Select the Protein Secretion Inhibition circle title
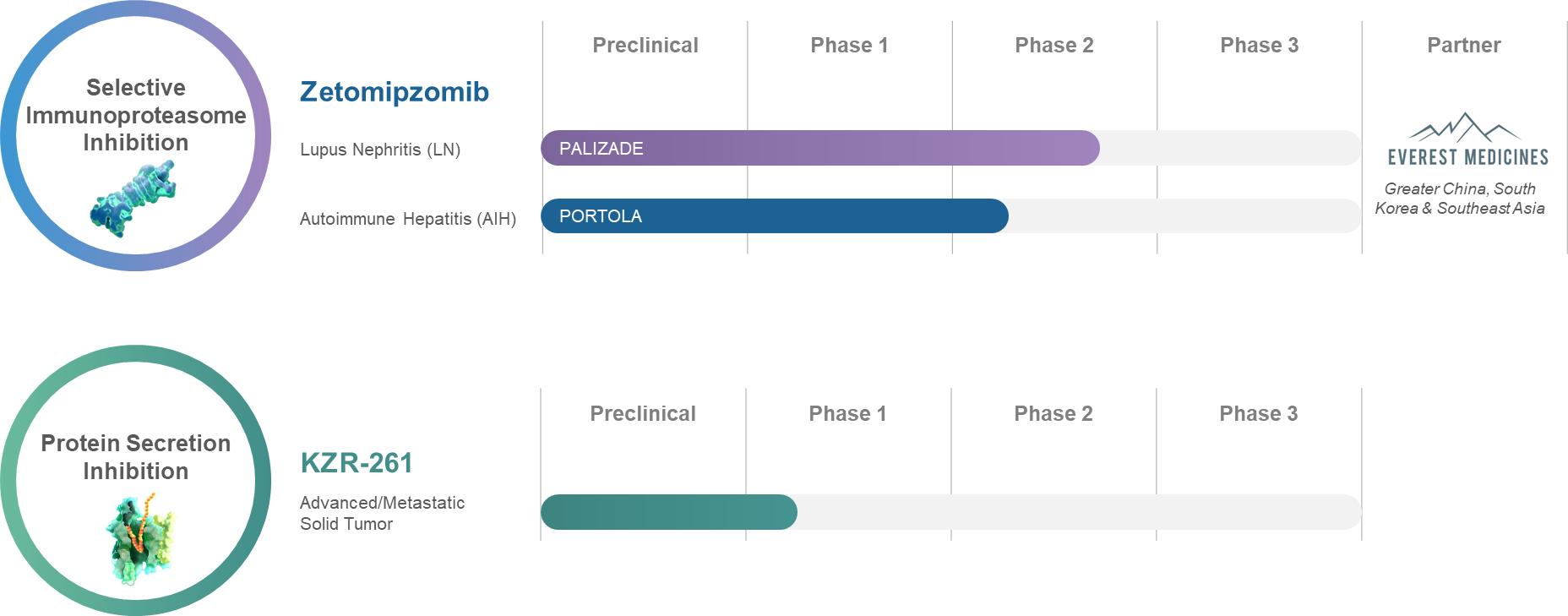1568x616 pixels. (135, 456)
